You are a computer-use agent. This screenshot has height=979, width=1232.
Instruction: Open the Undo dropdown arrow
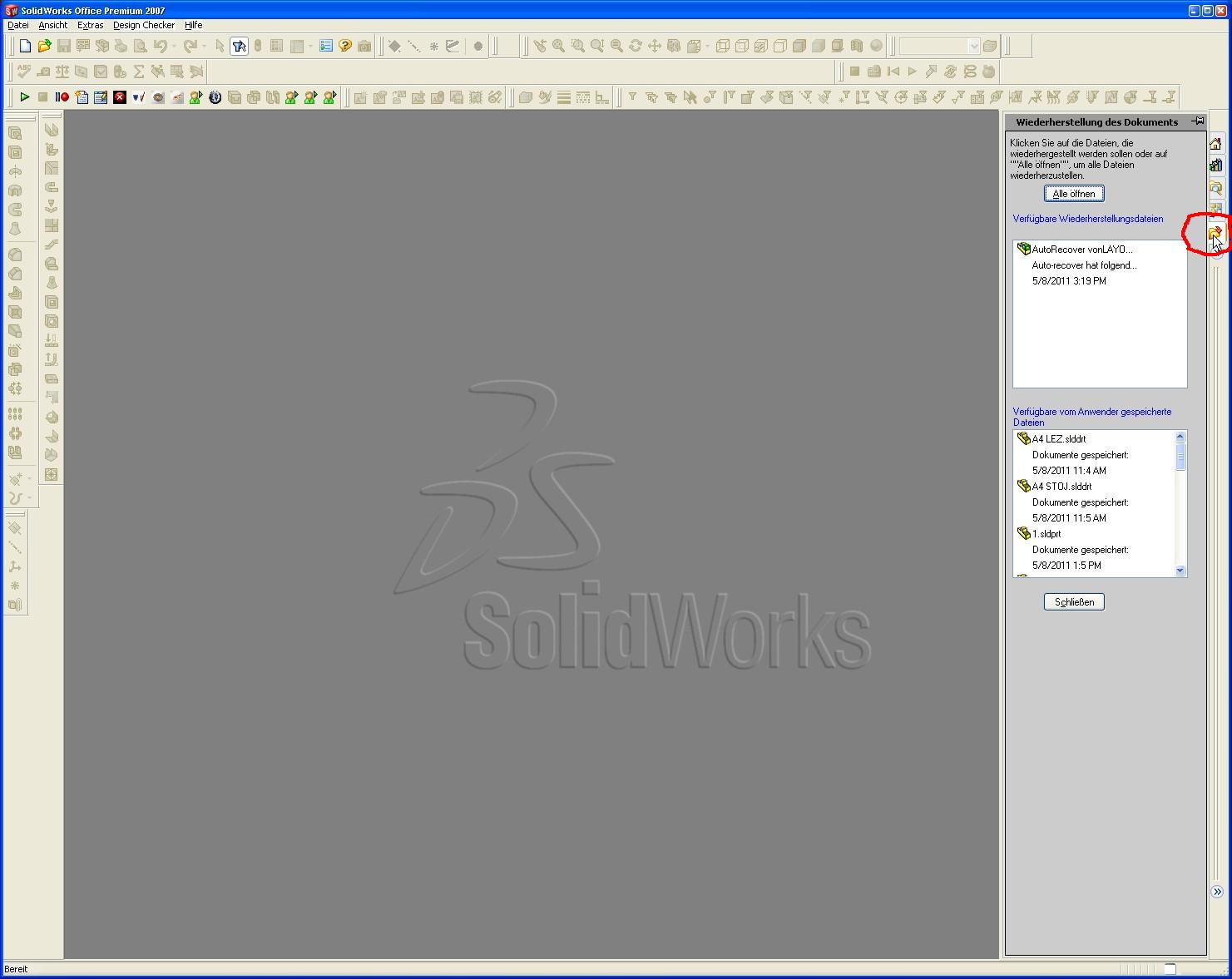[x=174, y=46]
